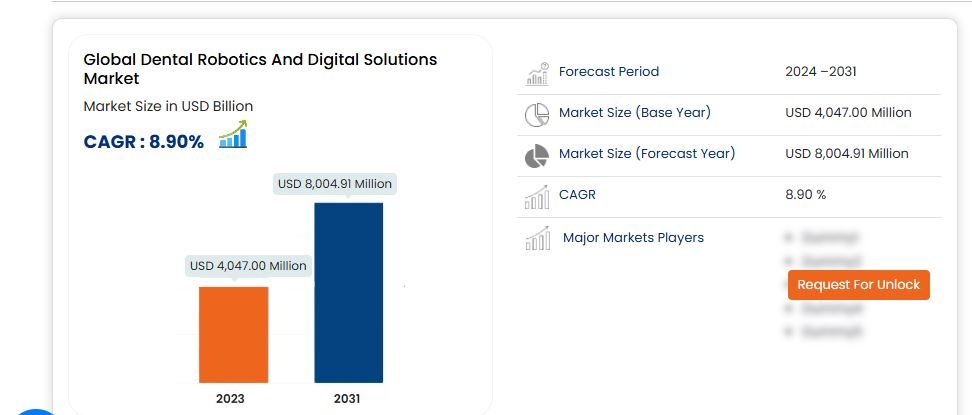This screenshot has height=415, width=972.
Task: Click the Market Size Forecast Year pie icon
Action: tap(537, 156)
